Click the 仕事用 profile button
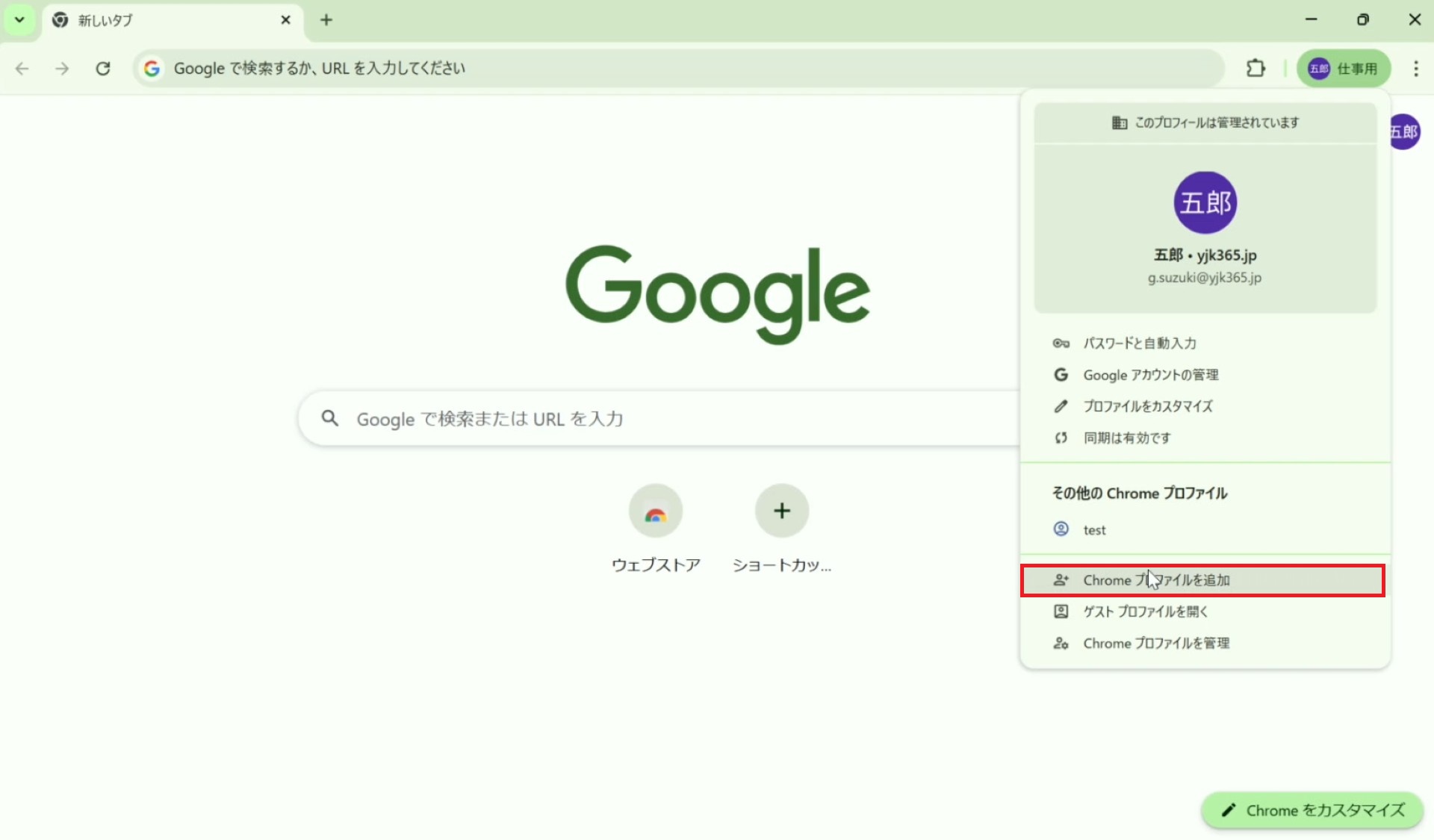Screen dimensions: 1434x840 1343,68
